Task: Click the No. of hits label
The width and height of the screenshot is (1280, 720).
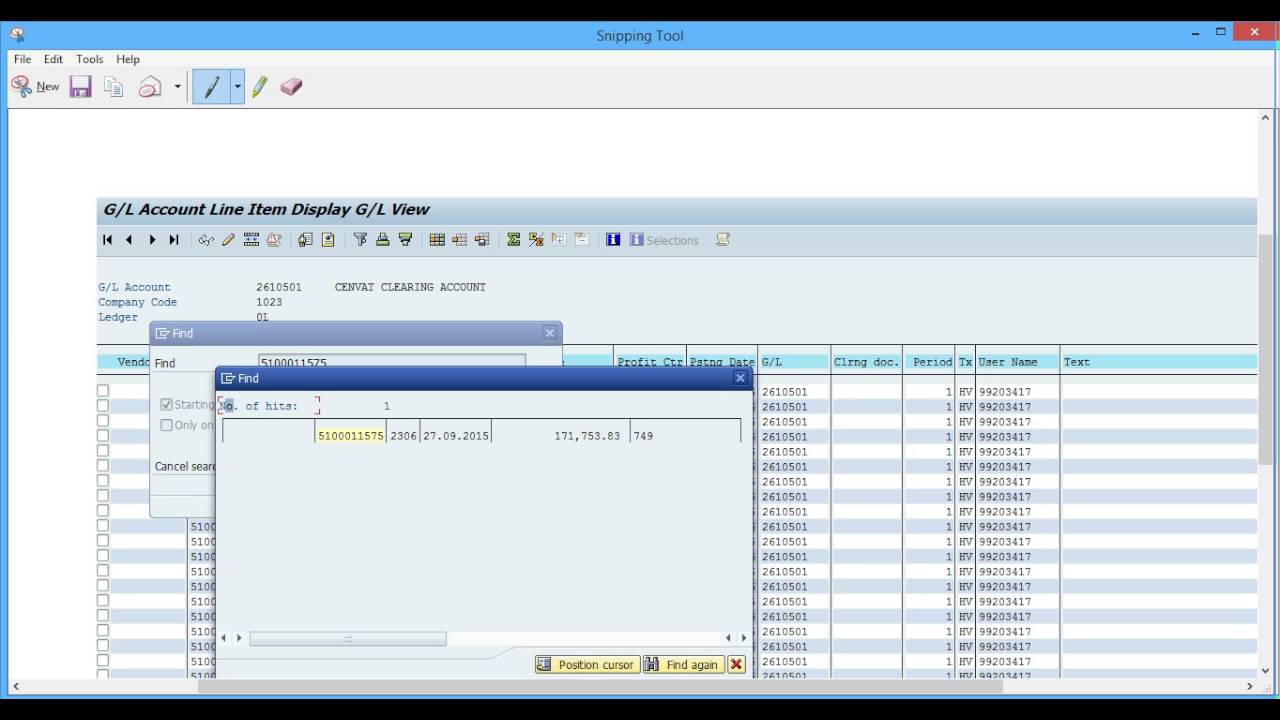Action: pos(259,406)
